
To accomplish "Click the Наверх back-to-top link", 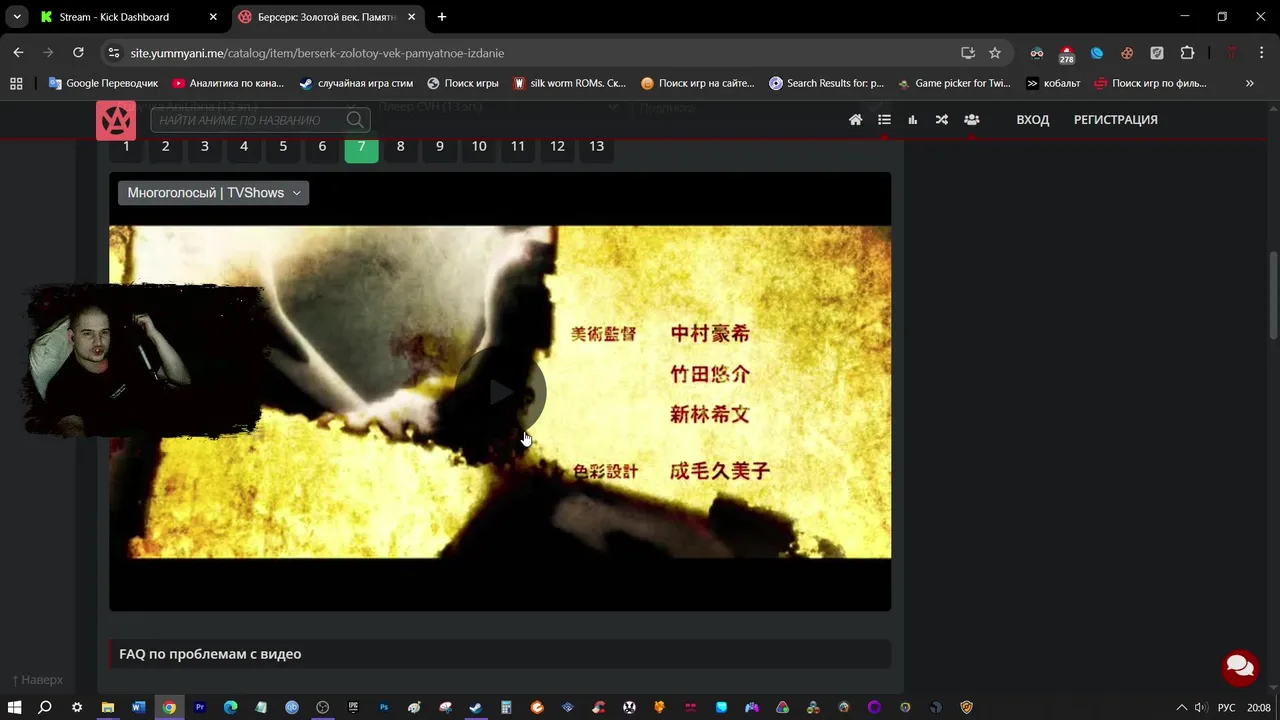I will [x=37, y=680].
